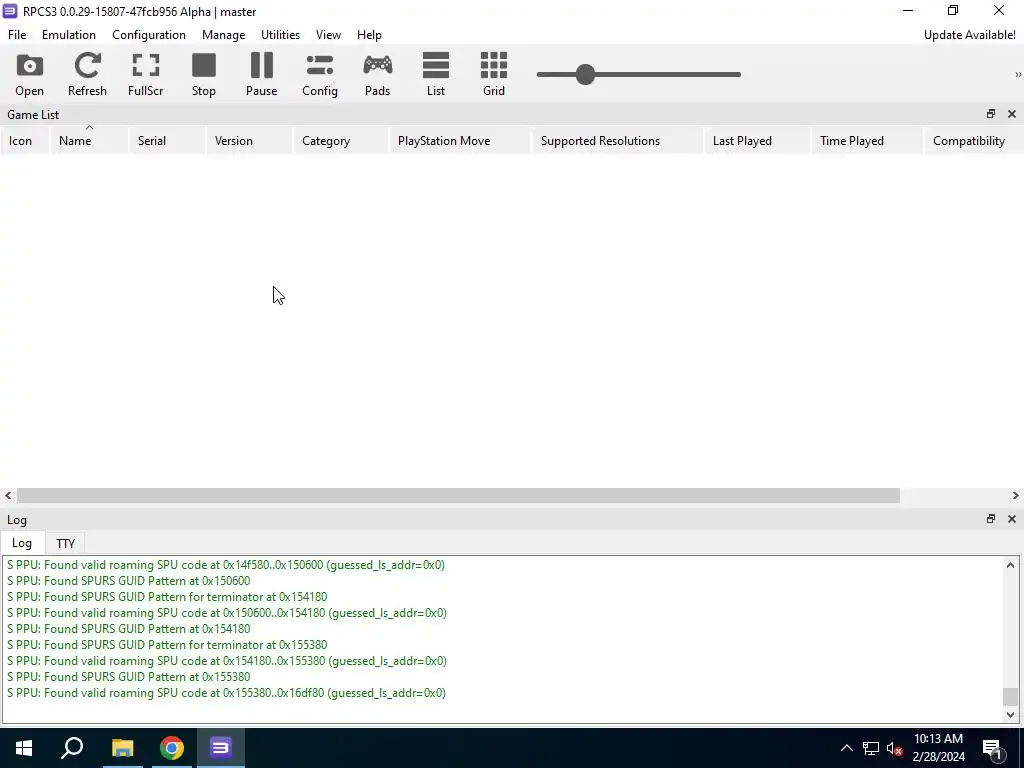Image resolution: width=1024 pixels, height=768 pixels.
Task: Sort by Last Played column header
Action: coord(757,140)
